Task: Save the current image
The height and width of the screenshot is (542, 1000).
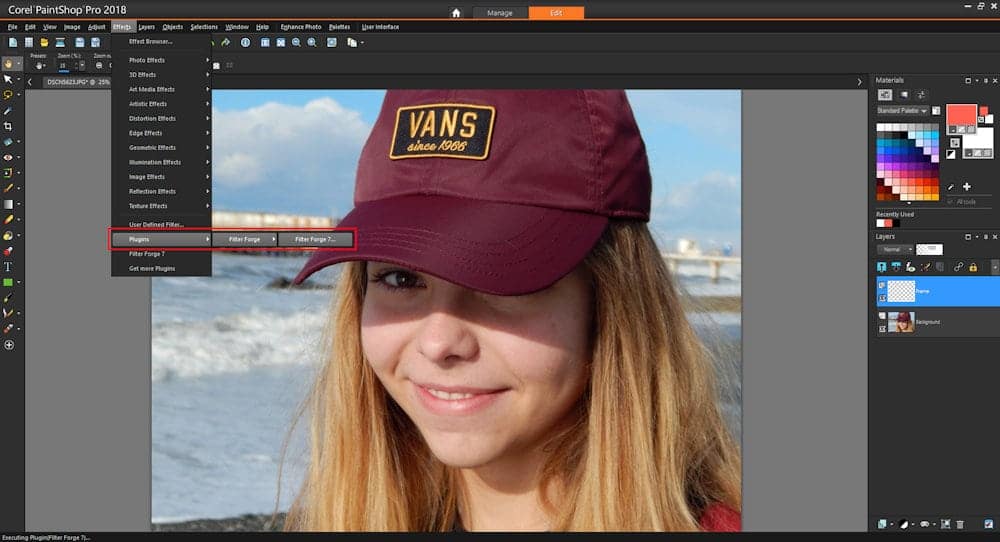Action: [80, 42]
